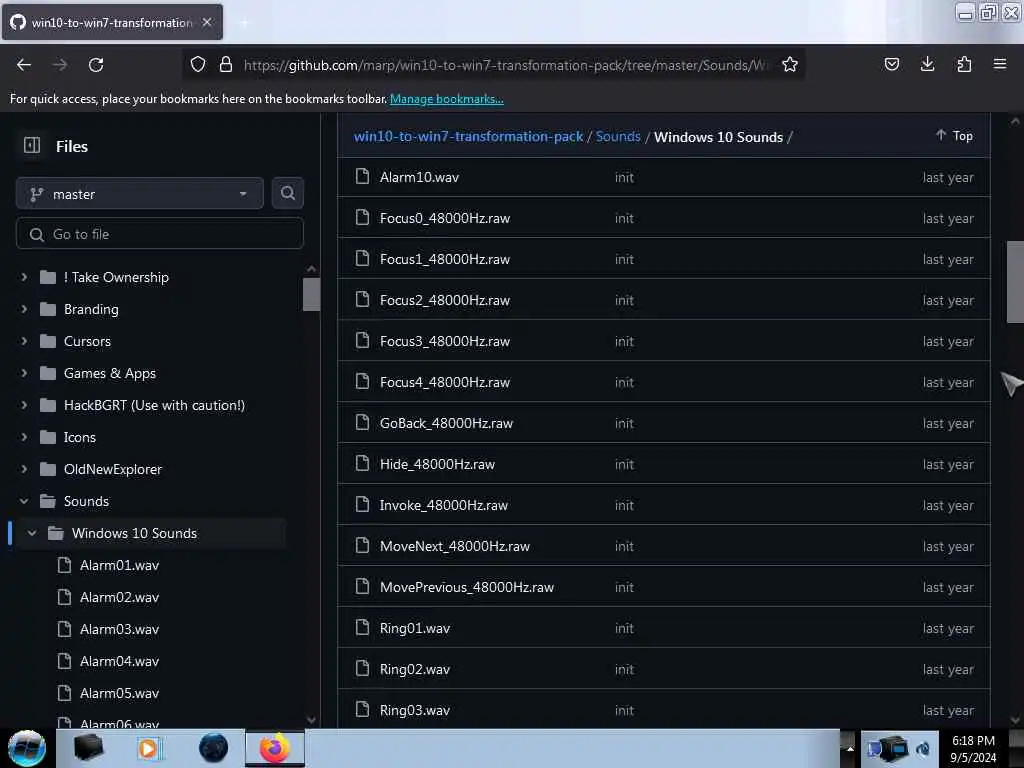
Task: Expand the Icons folder
Action: 24,437
